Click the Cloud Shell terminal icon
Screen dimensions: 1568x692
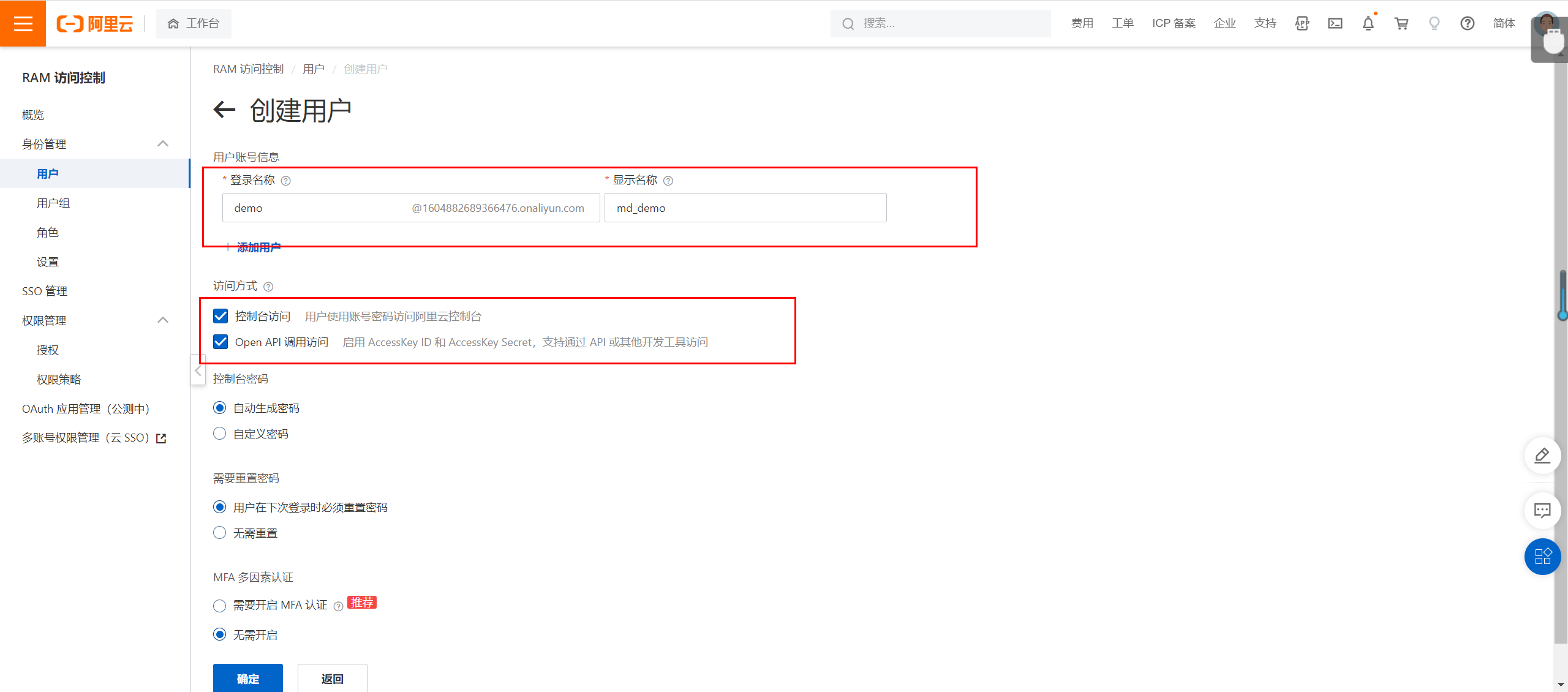coord(1335,23)
